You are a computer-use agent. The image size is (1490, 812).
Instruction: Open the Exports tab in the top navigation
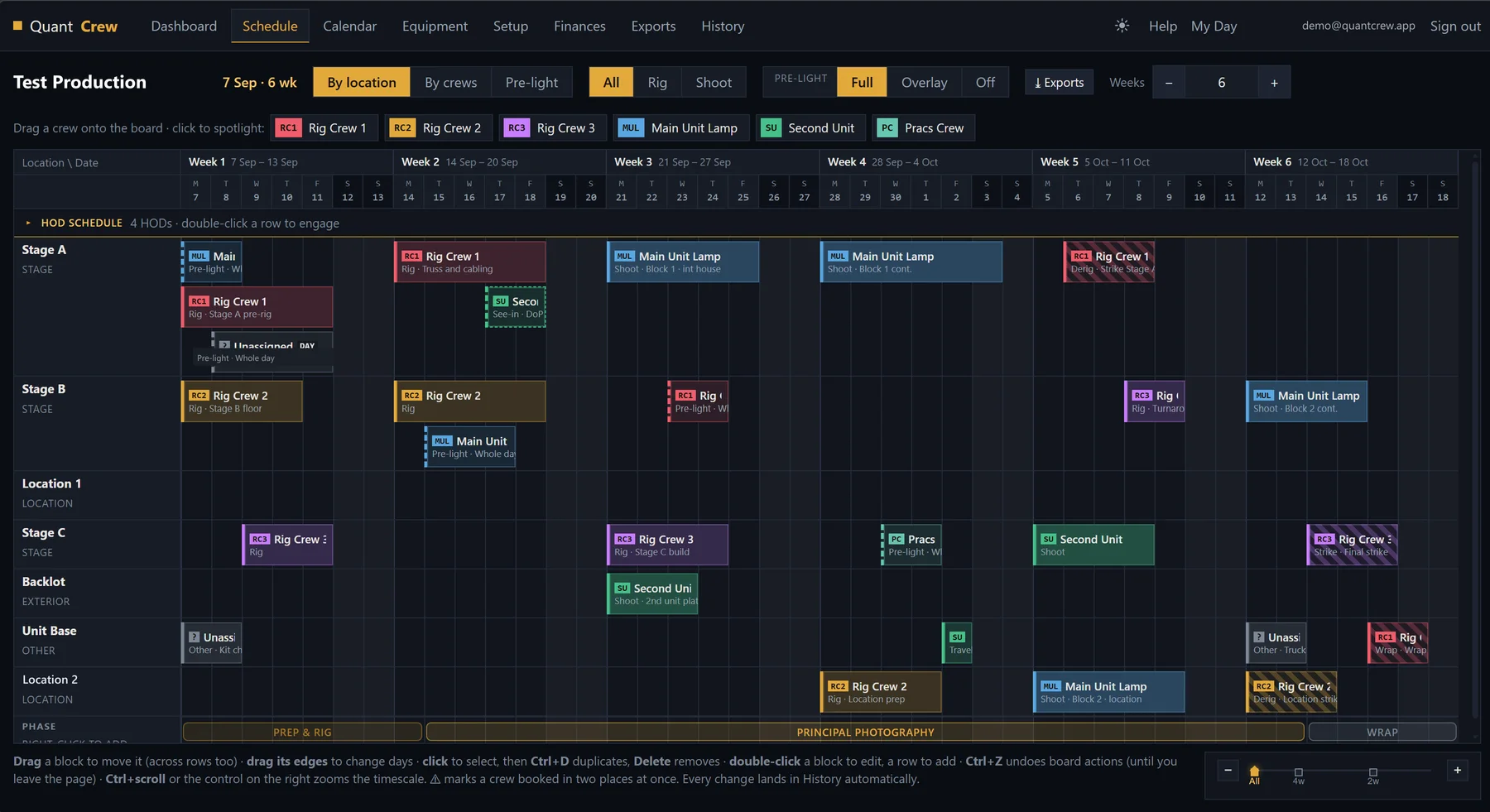click(653, 26)
